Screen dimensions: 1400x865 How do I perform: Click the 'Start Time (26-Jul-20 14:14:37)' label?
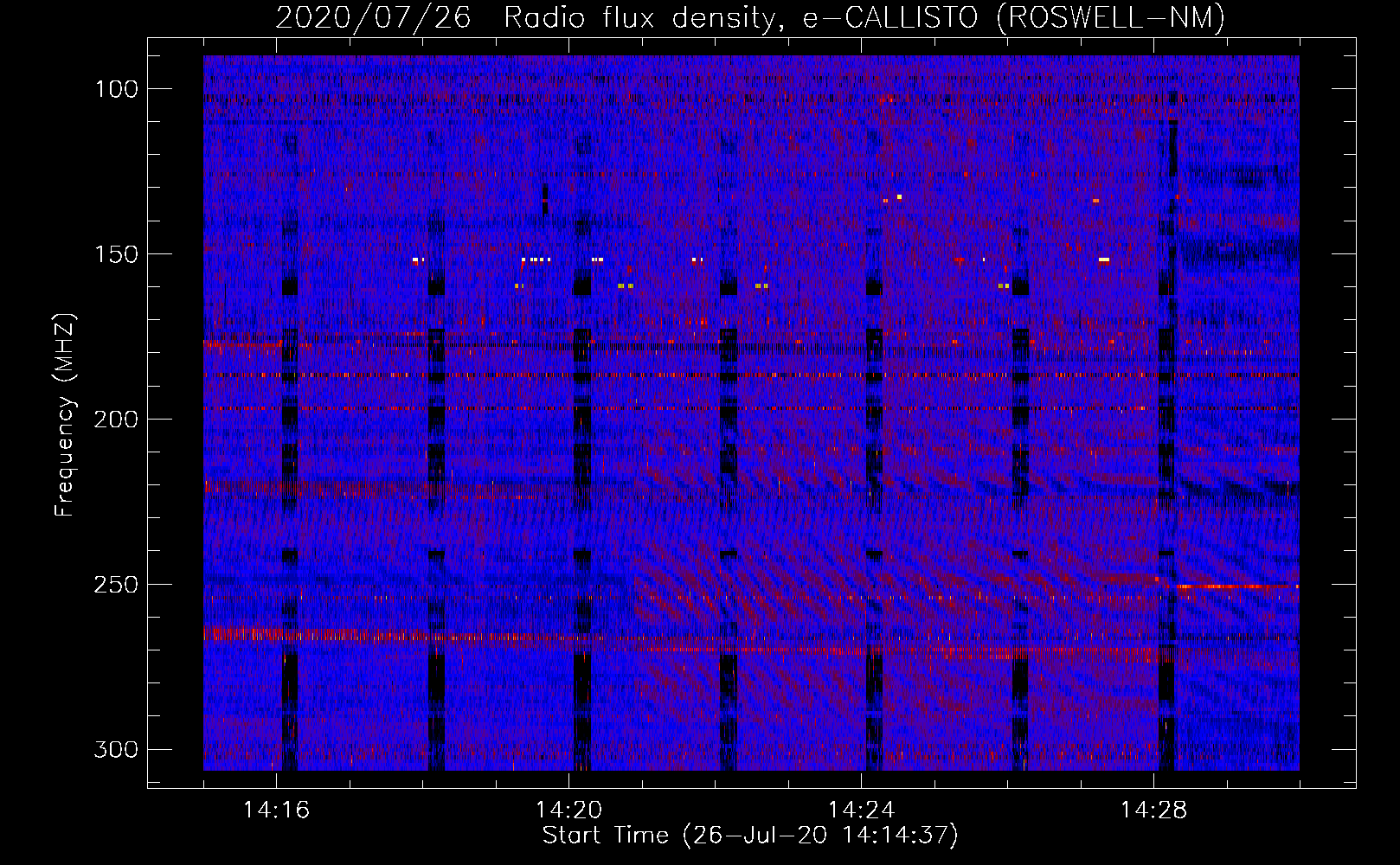click(x=750, y=836)
